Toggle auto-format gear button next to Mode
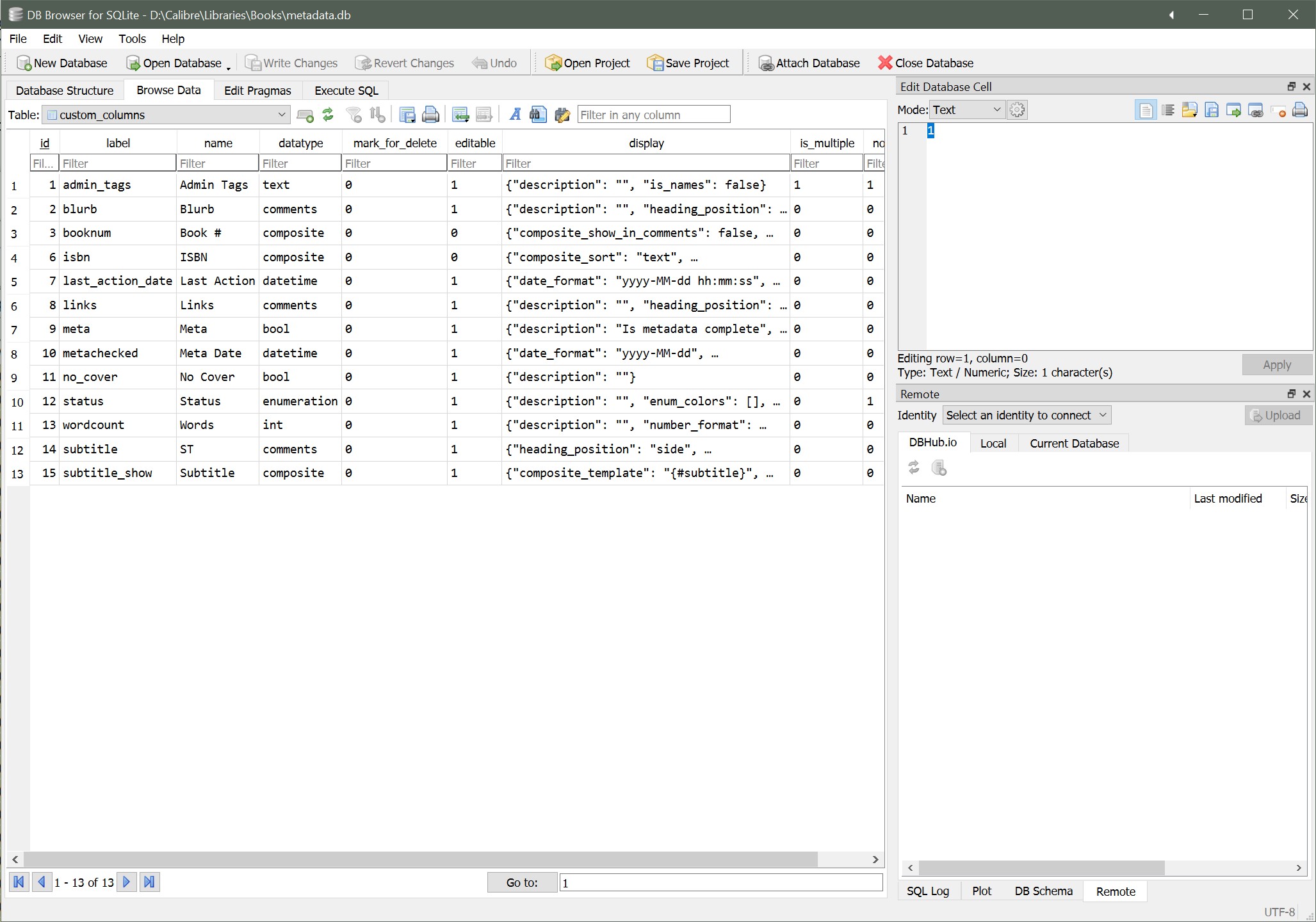1316x922 pixels. [x=1017, y=110]
